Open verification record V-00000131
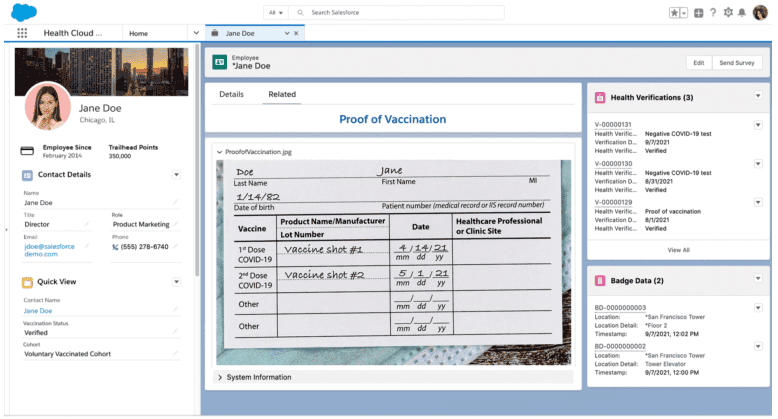778x419 pixels. [613, 125]
